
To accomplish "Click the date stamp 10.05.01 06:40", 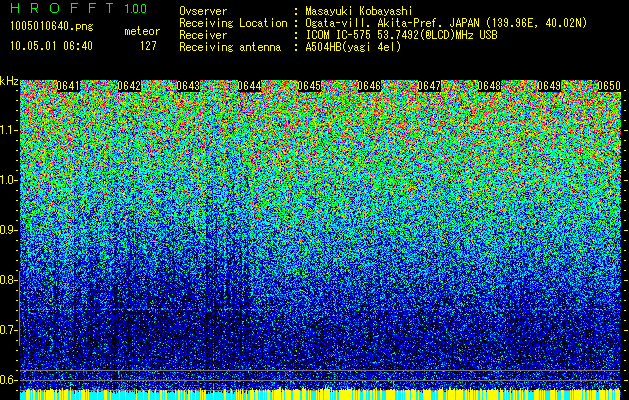I will pos(51,46).
